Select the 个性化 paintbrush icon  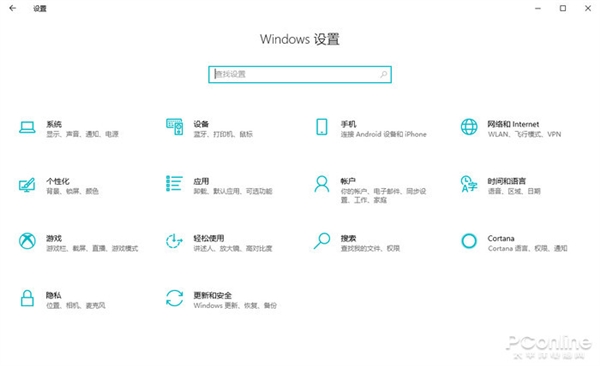27,185
